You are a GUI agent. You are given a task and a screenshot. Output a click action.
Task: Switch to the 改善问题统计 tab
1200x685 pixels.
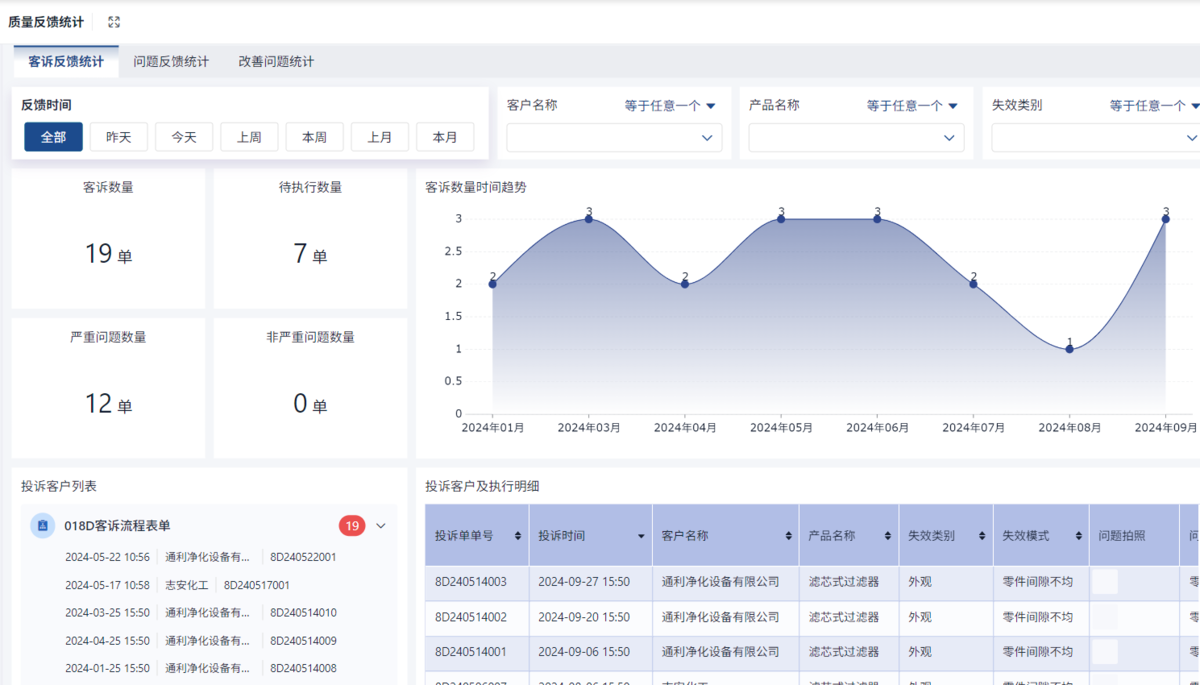(276, 61)
